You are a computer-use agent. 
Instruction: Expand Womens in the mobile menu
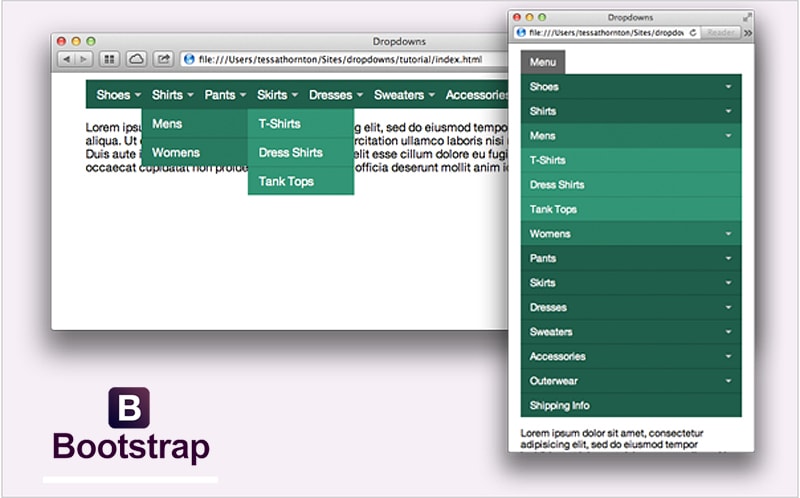tap(631, 234)
